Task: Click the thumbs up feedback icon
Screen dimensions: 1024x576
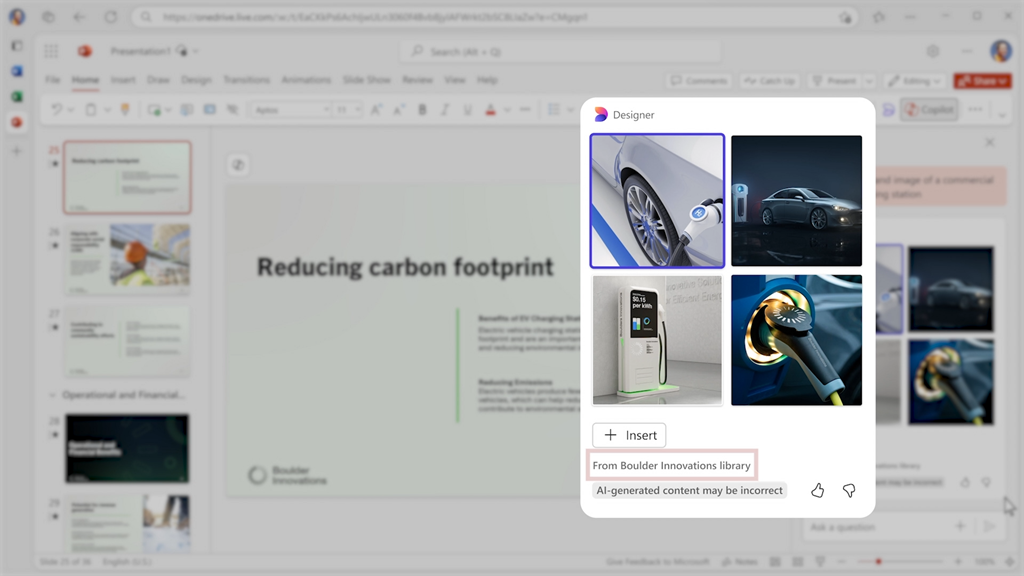Action: point(817,490)
